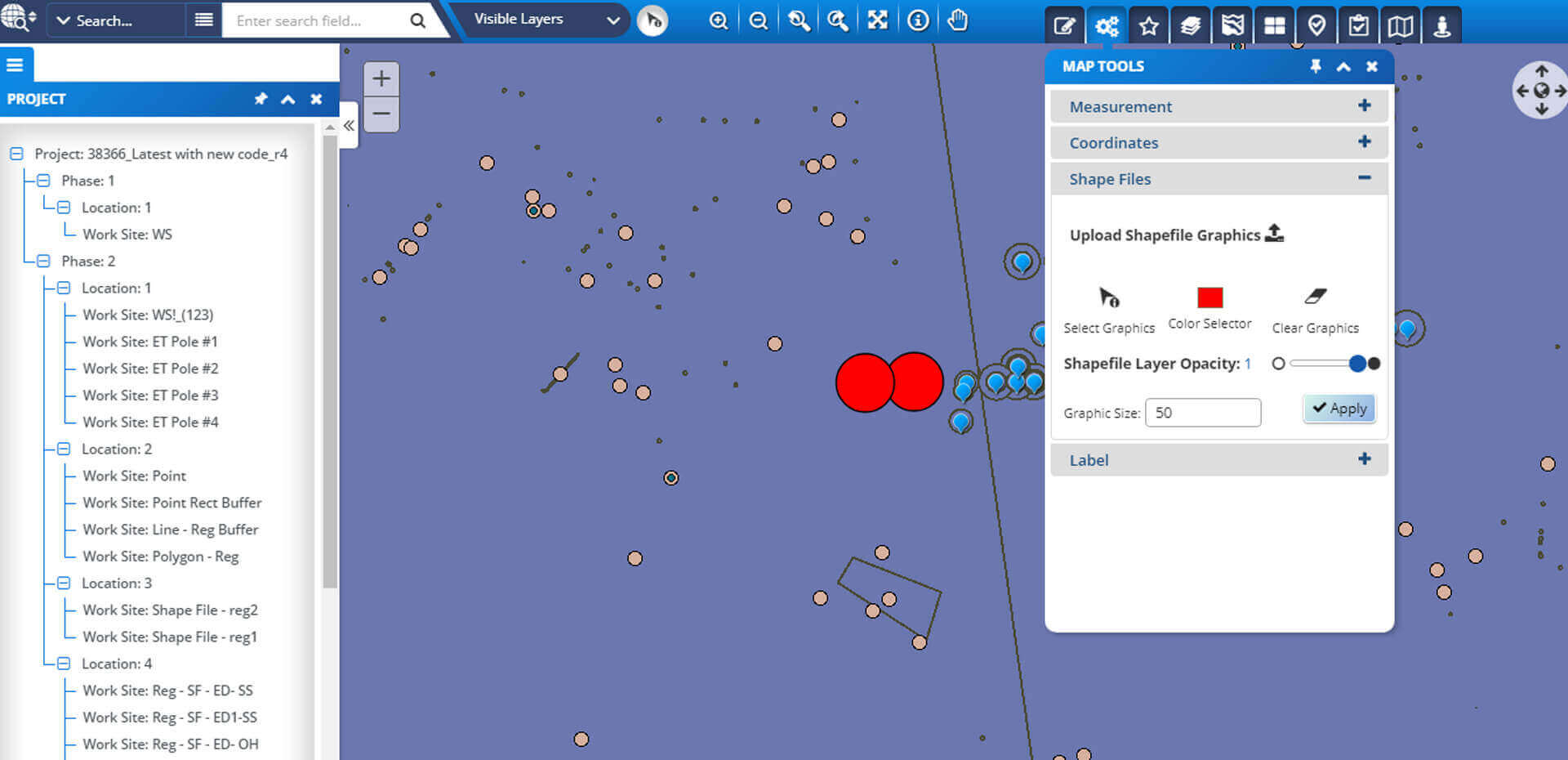Click the location pin check icon
Viewport: 1568px width, 760px height.
click(x=1316, y=25)
